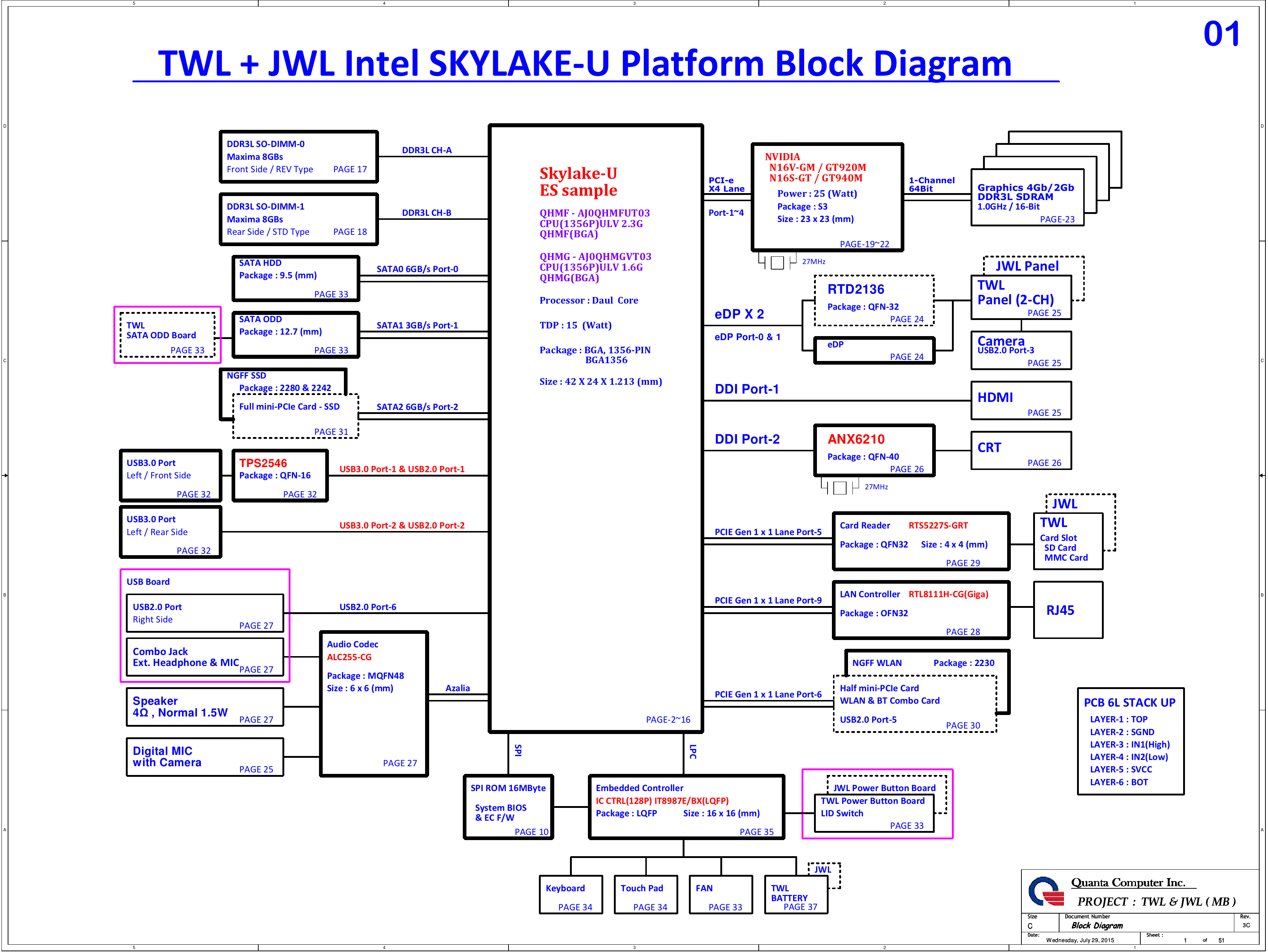Click the 'TWL Card Slot' block

click(x=1068, y=542)
